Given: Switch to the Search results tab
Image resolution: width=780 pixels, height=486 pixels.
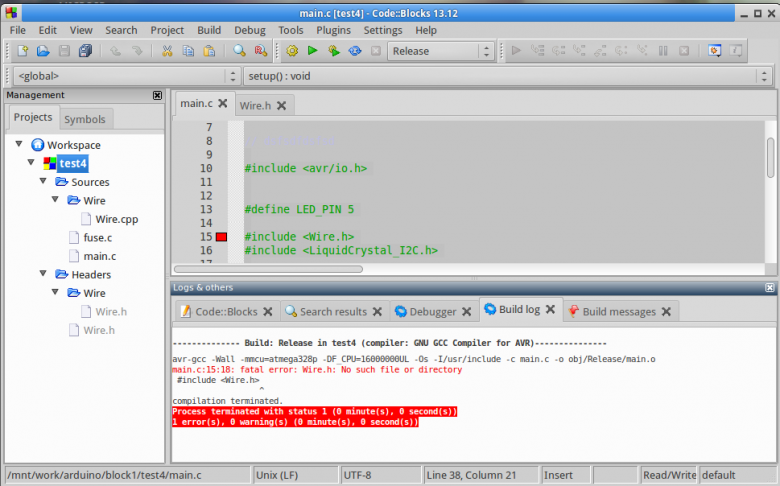Looking at the screenshot, I should coord(333,312).
